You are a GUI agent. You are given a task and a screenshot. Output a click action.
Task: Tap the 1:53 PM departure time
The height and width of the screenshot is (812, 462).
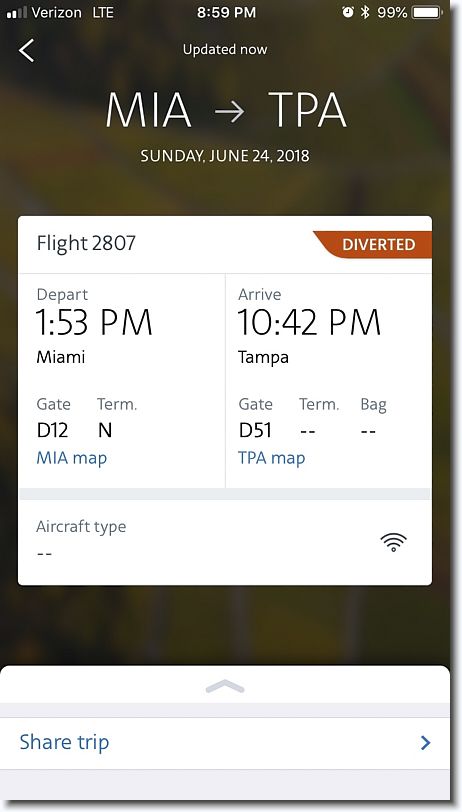pos(94,322)
